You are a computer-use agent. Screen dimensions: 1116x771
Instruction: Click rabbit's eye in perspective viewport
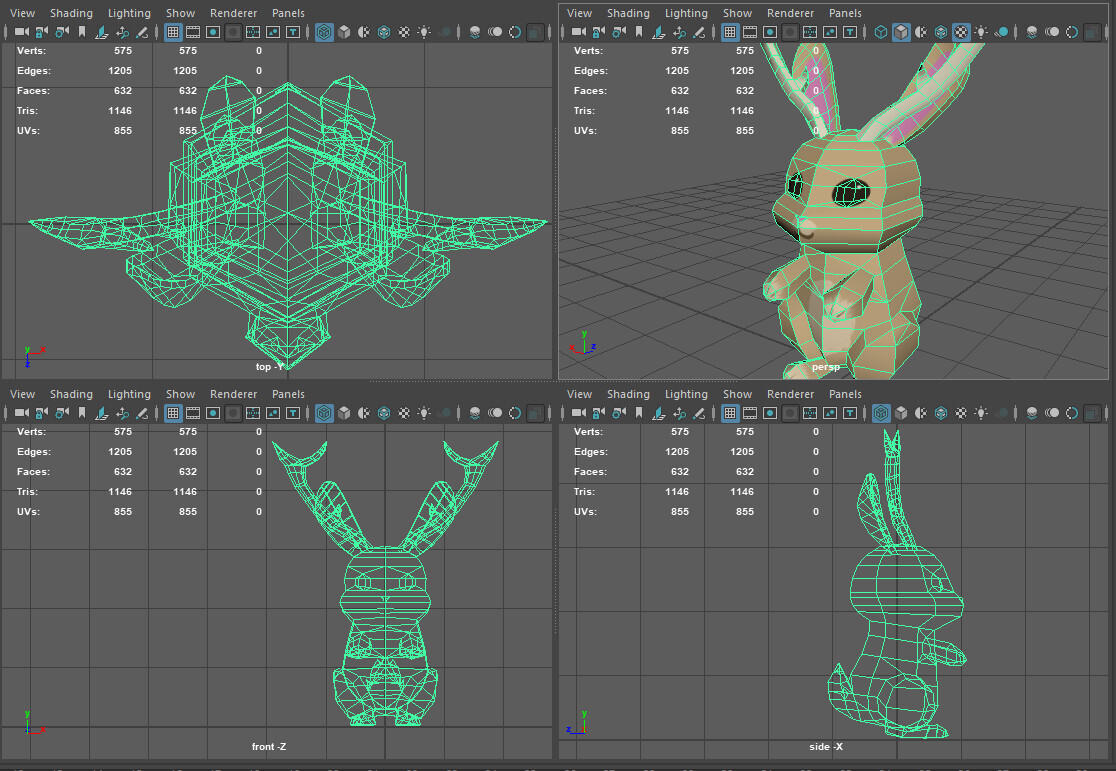[851, 191]
